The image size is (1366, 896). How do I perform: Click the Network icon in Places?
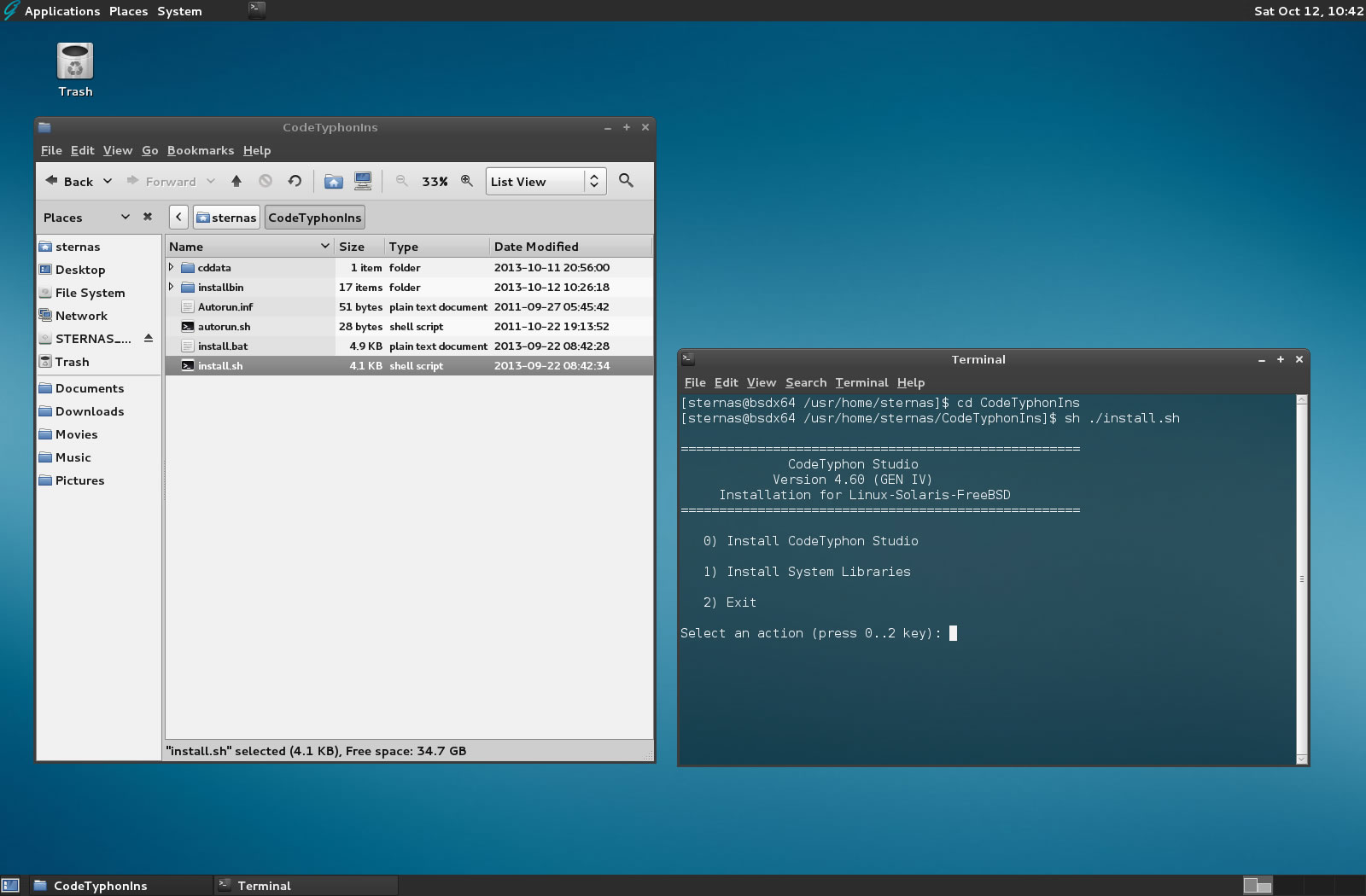click(45, 316)
